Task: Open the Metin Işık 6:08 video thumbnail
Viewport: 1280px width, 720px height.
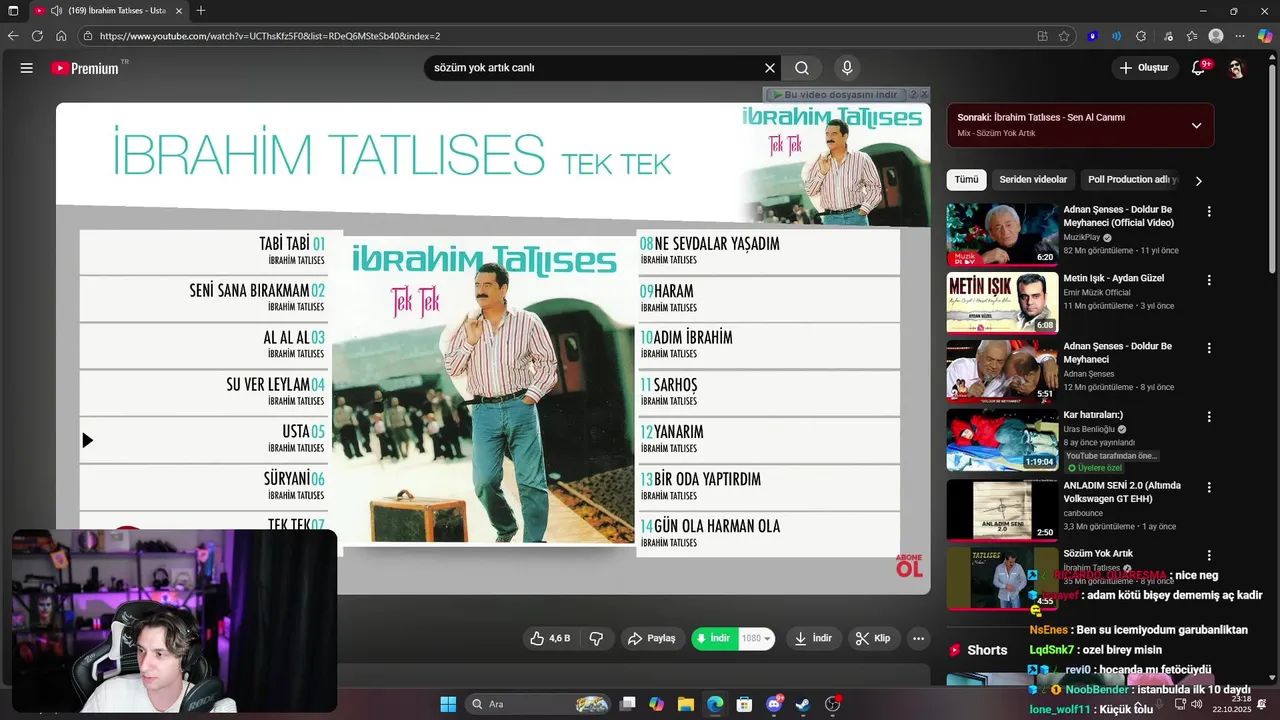Action: 1002,302
